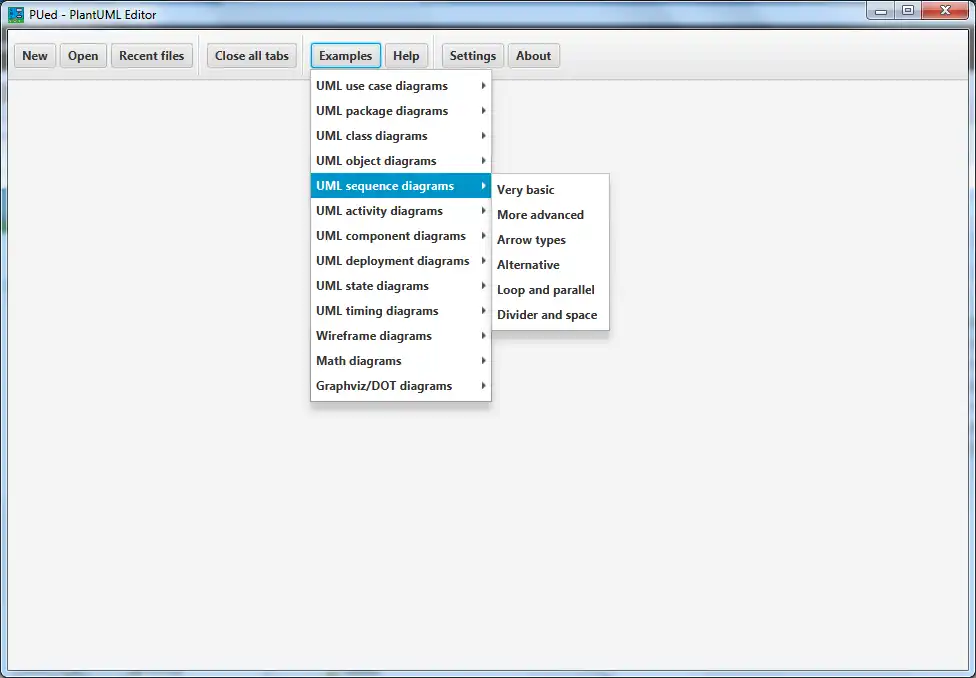Click the Examples toolbar button

point(345,55)
